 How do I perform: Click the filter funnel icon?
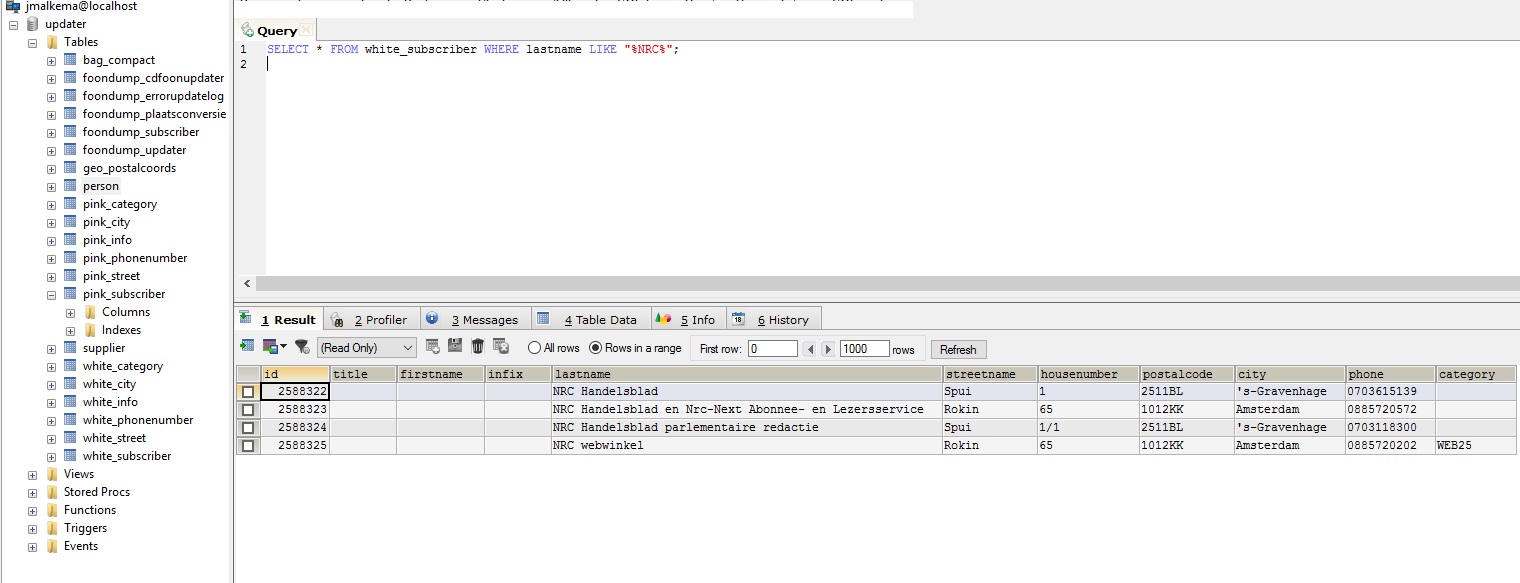[x=302, y=347]
